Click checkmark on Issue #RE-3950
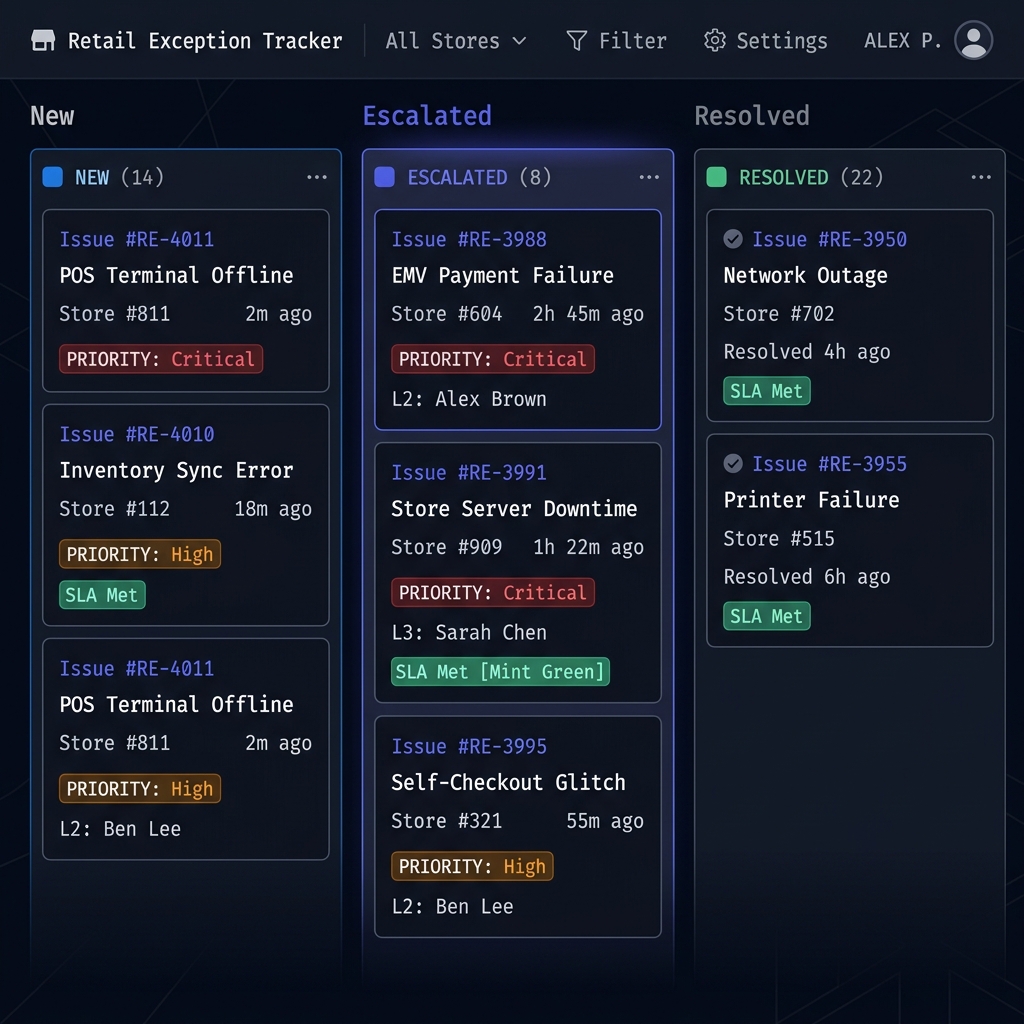Screen dimensions: 1024x1024 coord(733,239)
